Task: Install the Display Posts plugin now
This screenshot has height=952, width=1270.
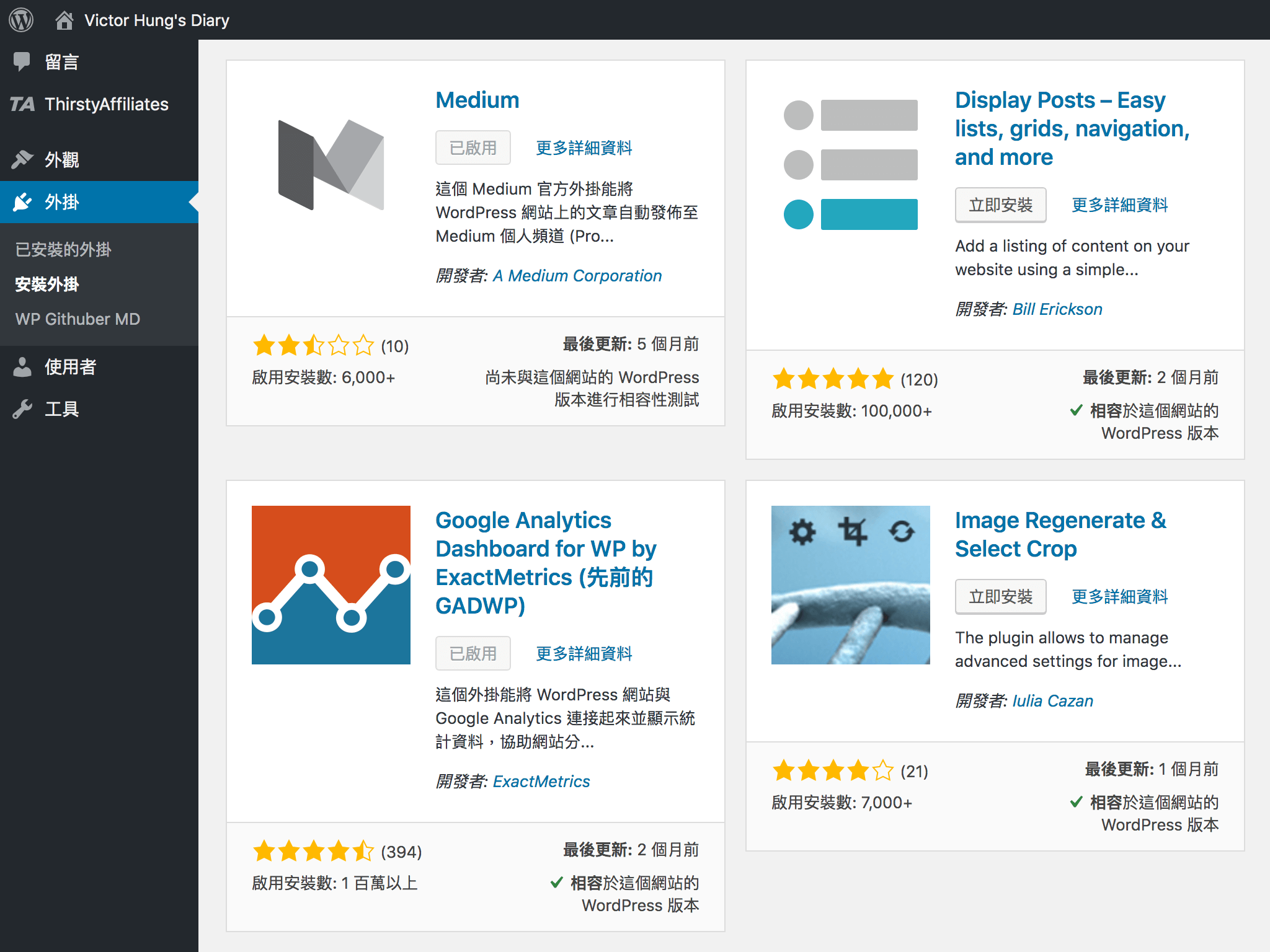Action: tap(1000, 205)
